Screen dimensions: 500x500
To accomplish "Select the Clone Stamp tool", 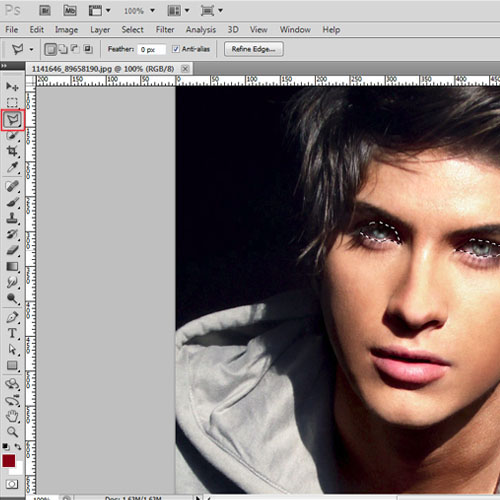I will [12, 218].
